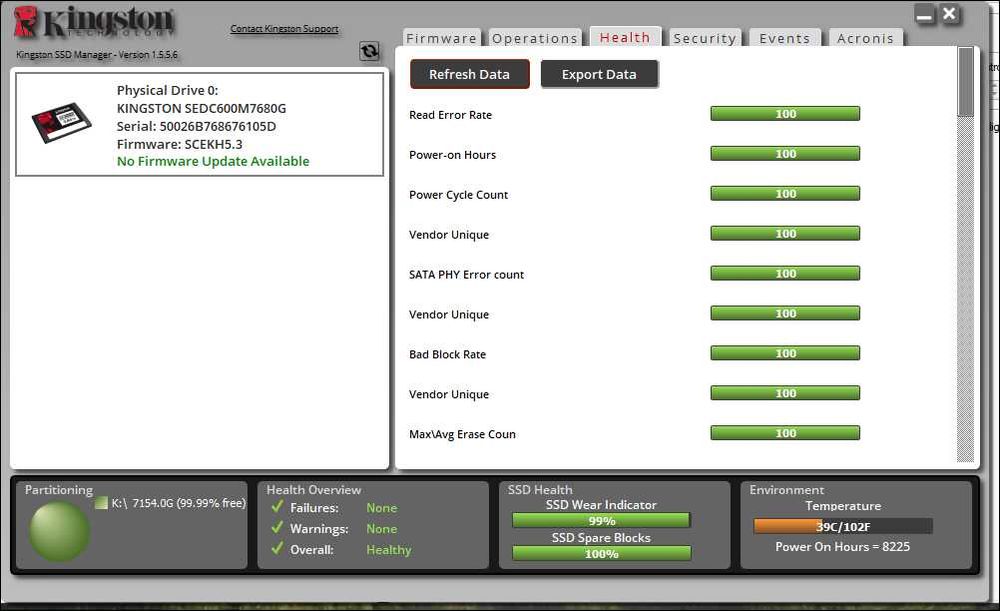Click the Read Error Rate bar
The height and width of the screenshot is (611, 1000).
click(x=785, y=114)
